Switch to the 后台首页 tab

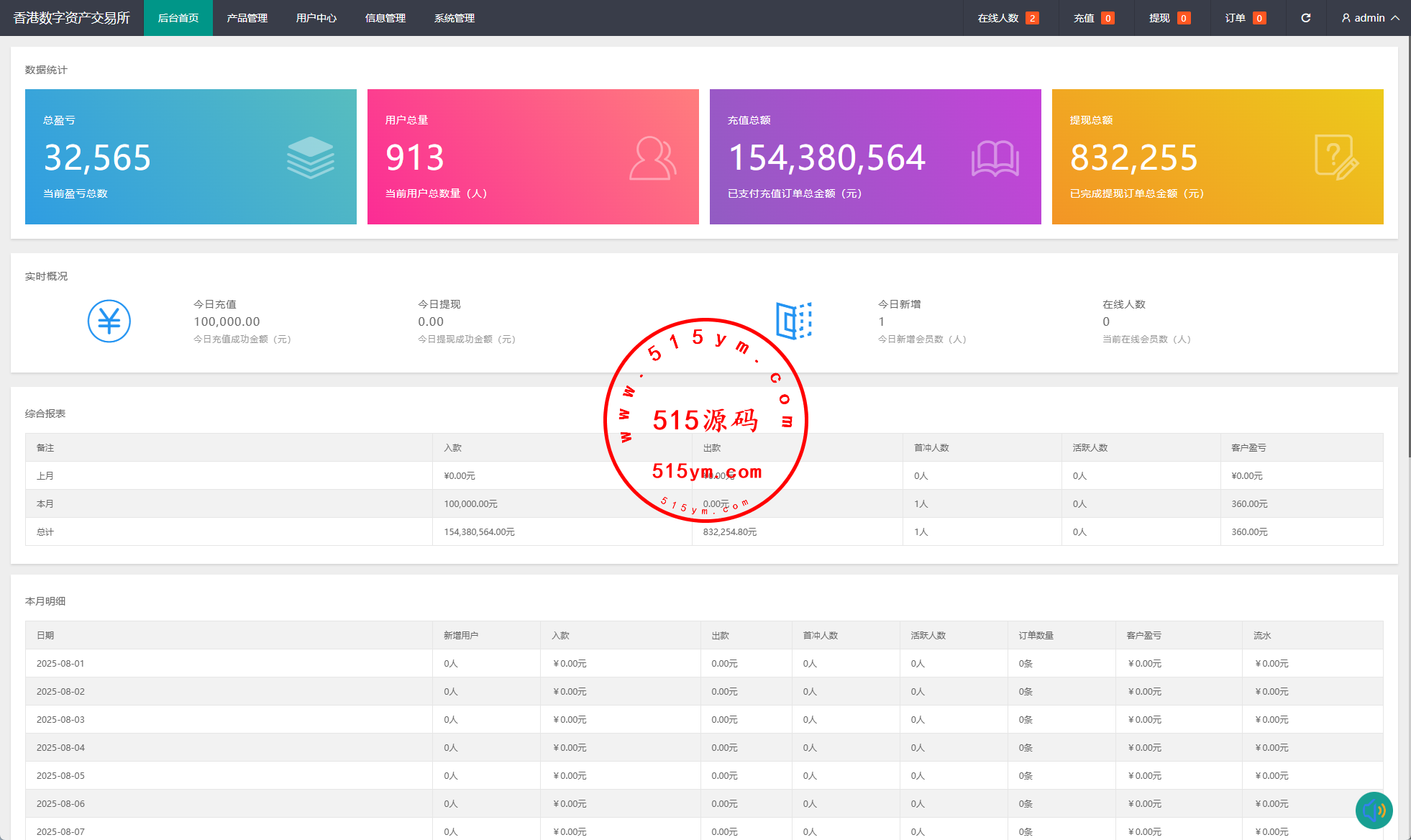[178, 18]
